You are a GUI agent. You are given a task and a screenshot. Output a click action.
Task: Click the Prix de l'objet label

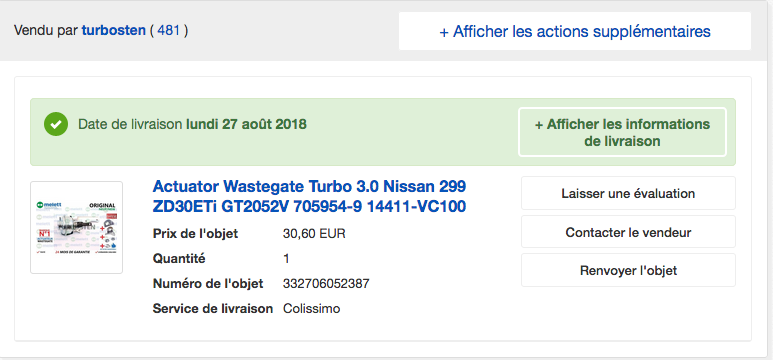point(195,233)
